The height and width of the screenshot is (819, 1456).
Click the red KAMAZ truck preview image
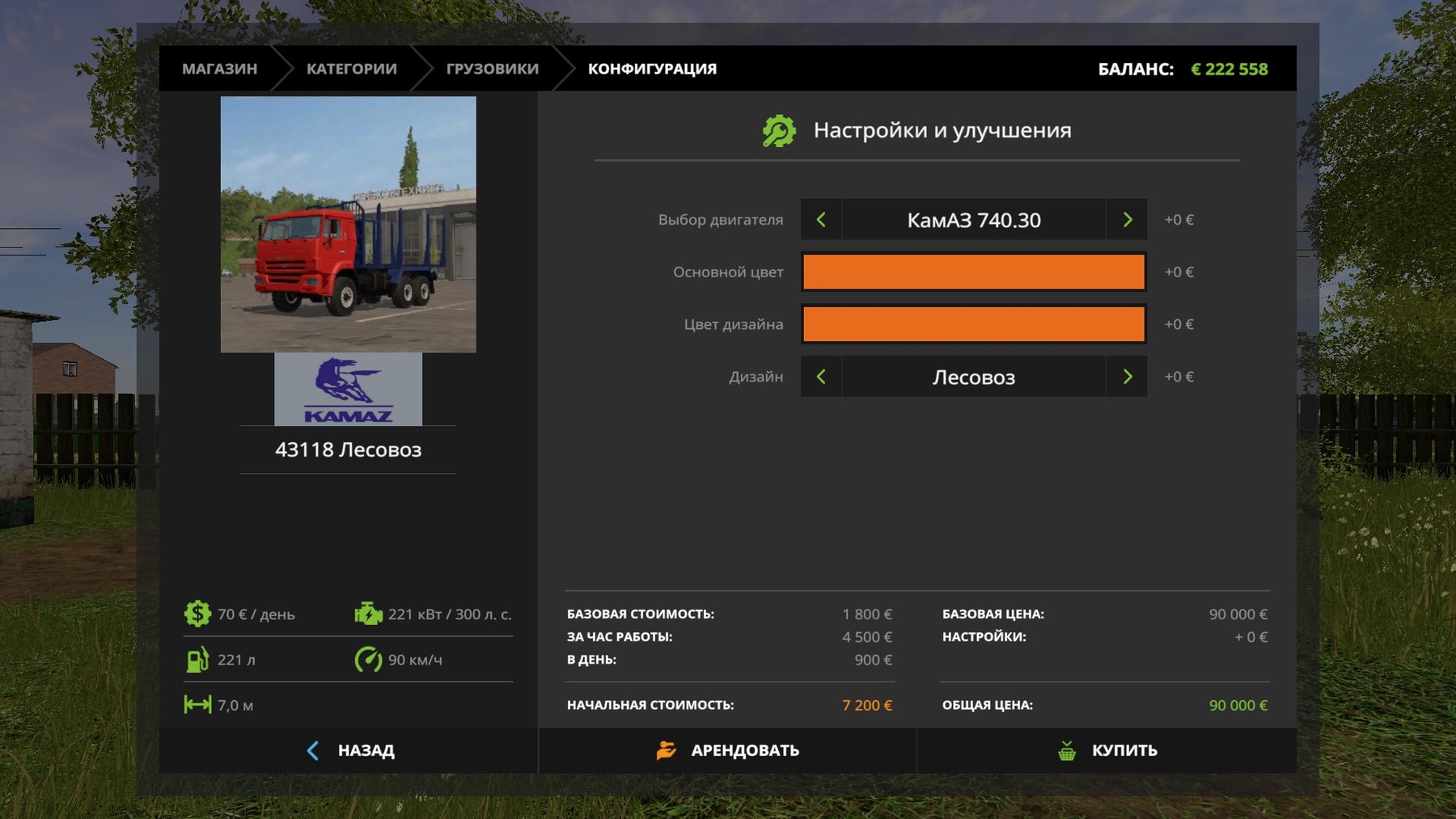point(348,224)
